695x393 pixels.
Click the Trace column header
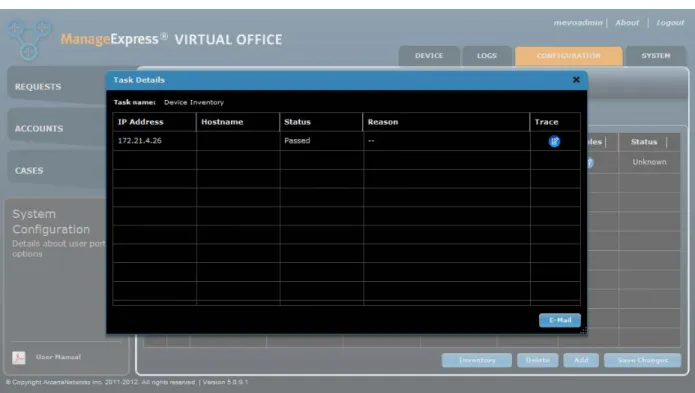click(555, 122)
